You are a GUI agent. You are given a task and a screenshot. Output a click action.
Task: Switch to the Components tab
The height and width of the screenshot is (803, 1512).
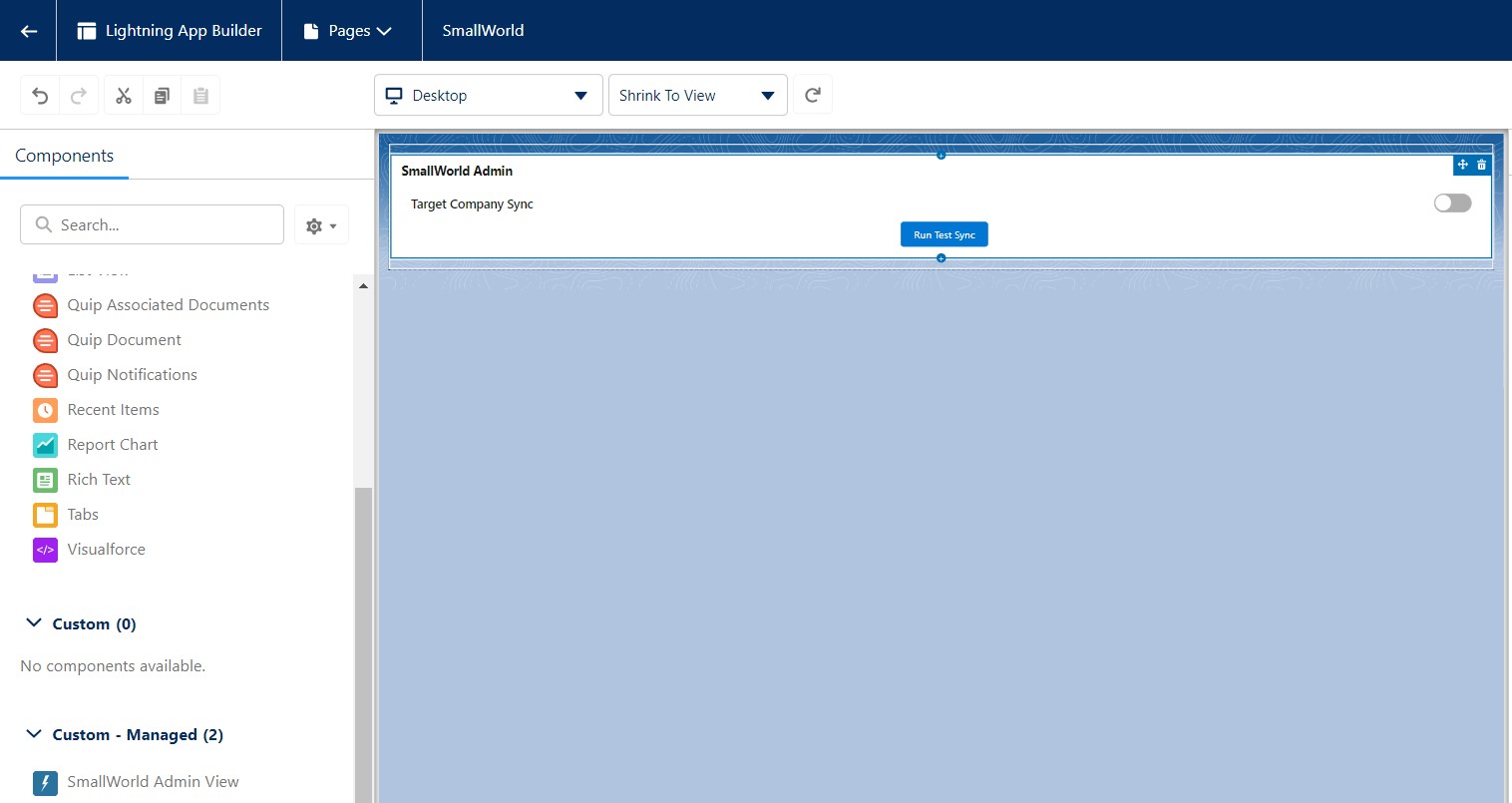(64, 156)
